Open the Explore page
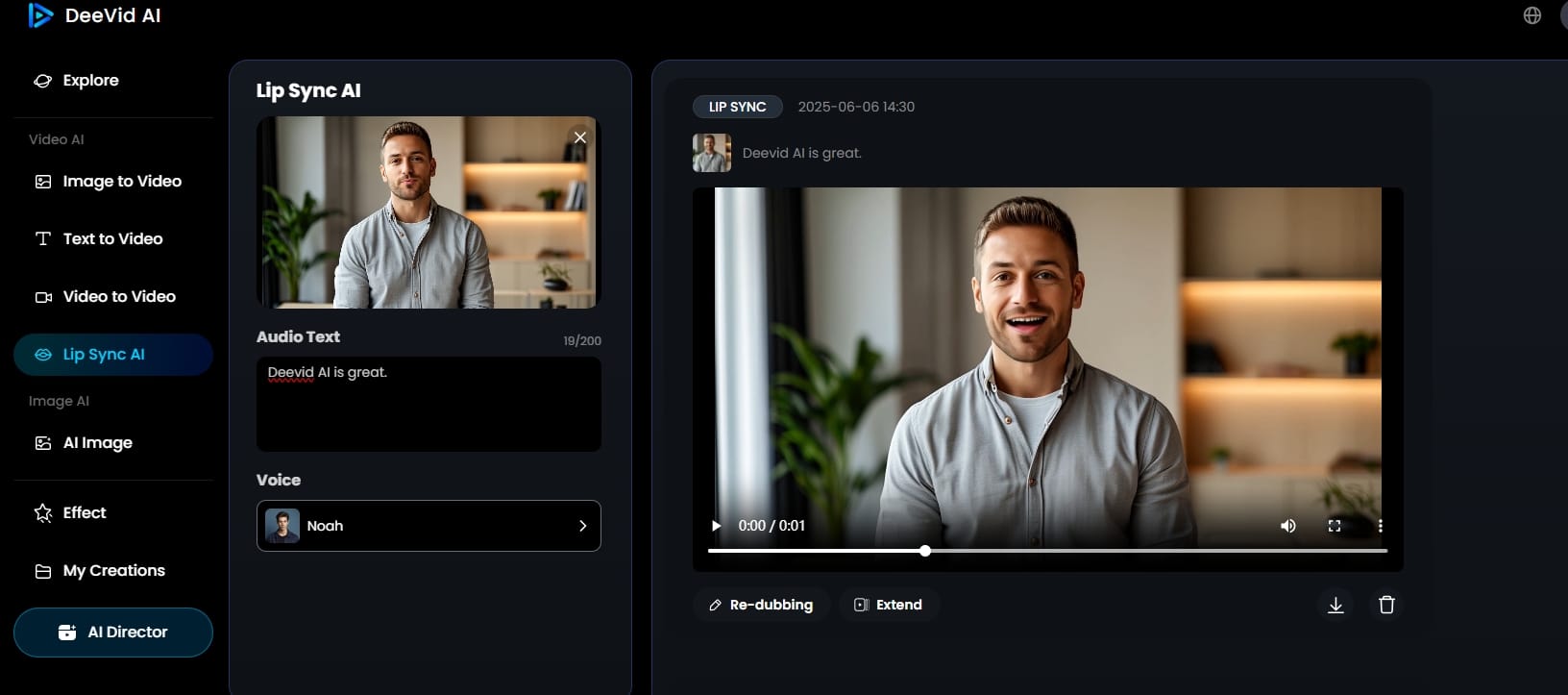Viewport: 1568px width, 695px height. pyautogui.click(x=77, y=81)
